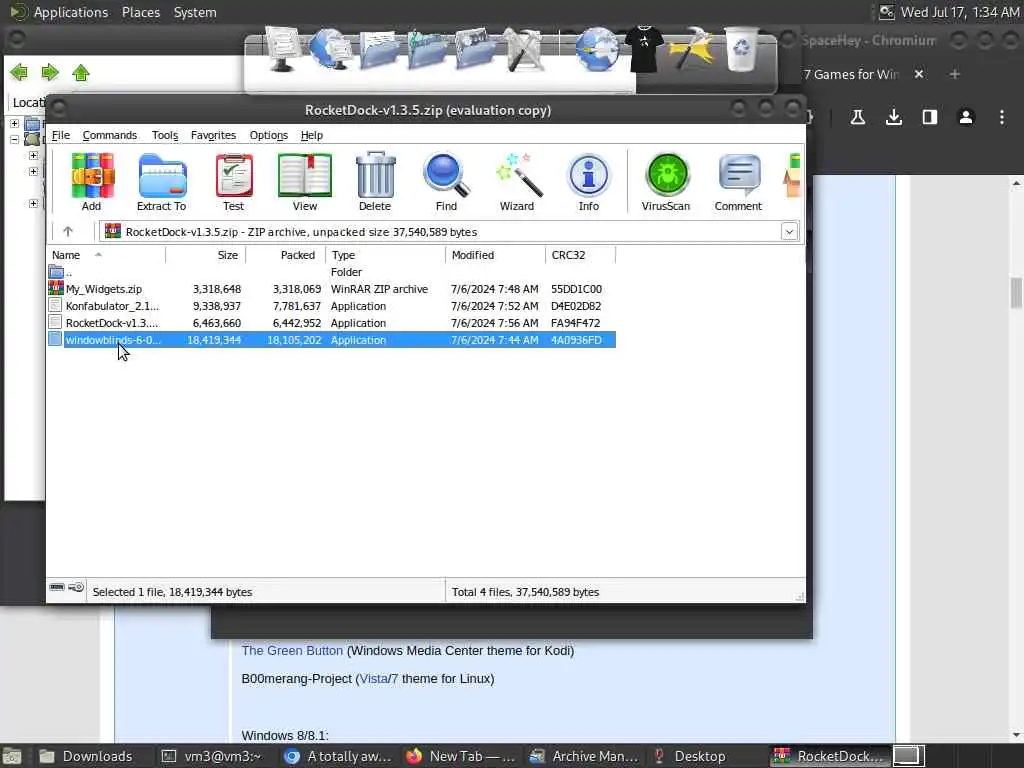Screen dimensions: 1024x768
Task: Sort the list by Packed column
Action: (x=285, y=255)
